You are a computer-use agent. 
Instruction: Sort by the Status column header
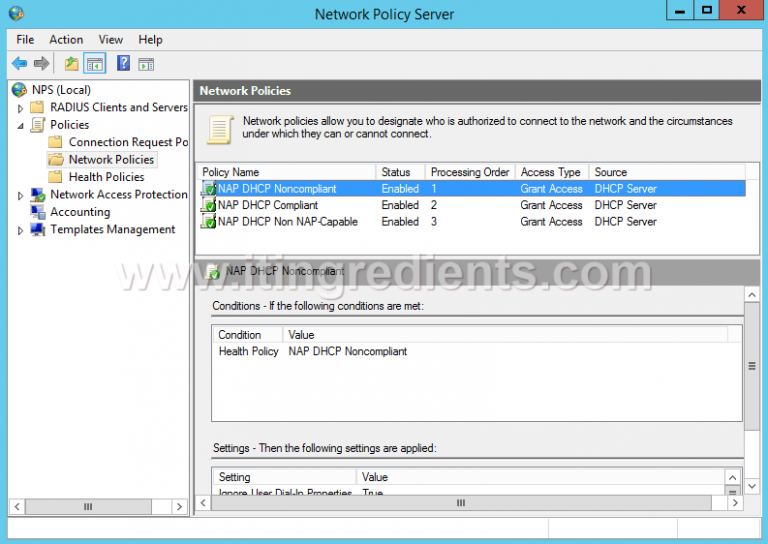click(401, 172)
